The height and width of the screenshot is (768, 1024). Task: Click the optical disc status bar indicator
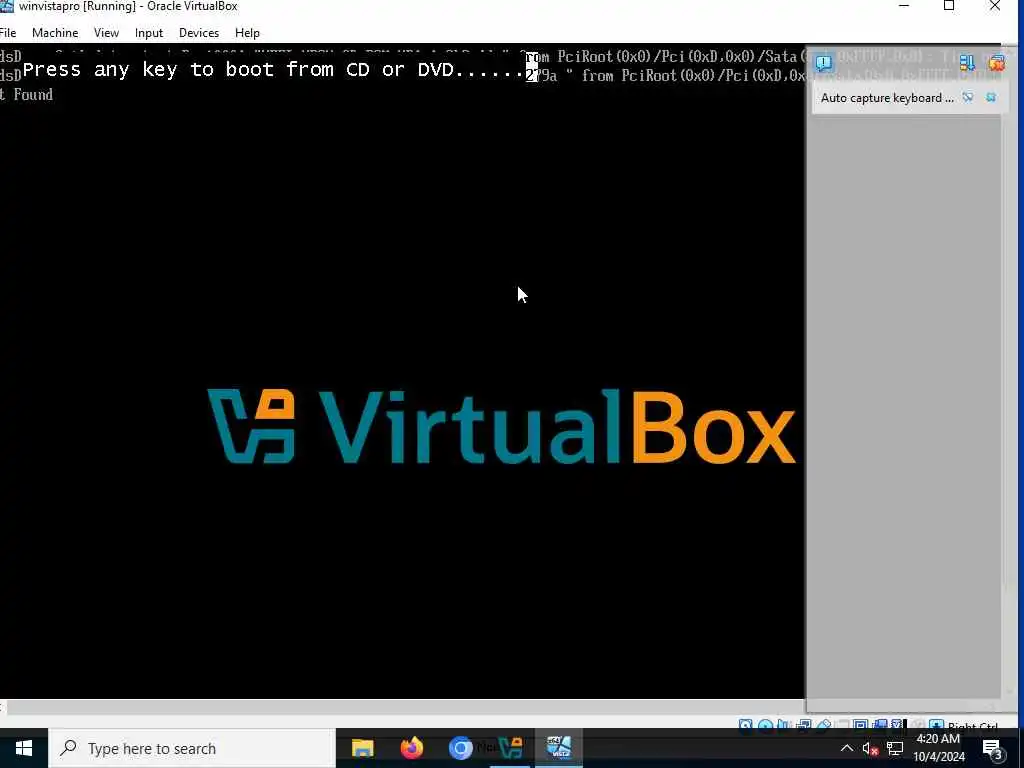[765, 725]
